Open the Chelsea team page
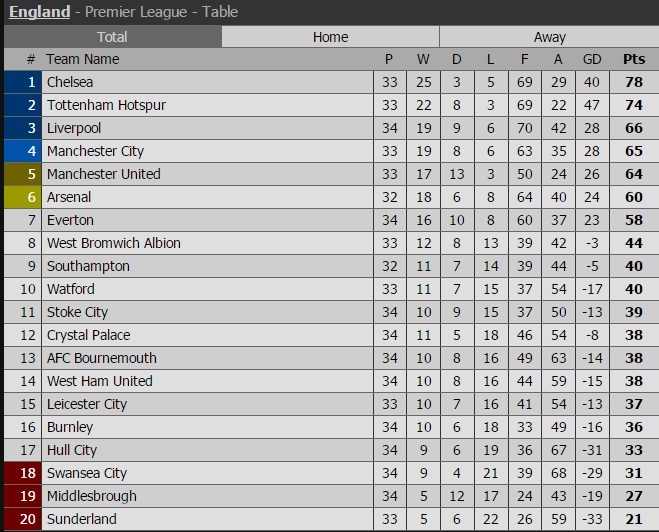Viewport: 659px width, 532px height. [70, 82]
